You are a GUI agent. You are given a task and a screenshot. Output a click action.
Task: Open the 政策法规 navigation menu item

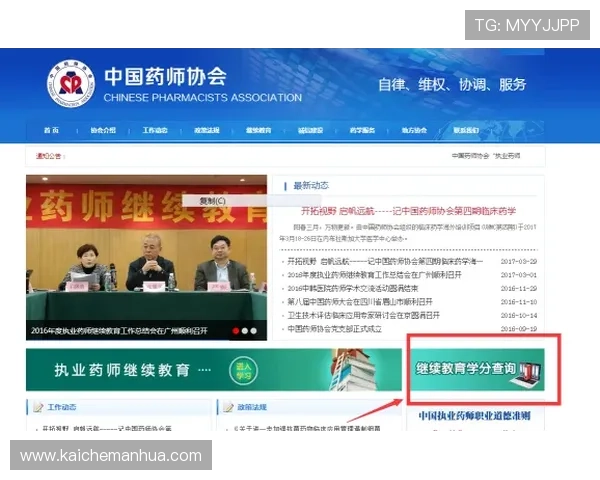[x=207, y=130]
